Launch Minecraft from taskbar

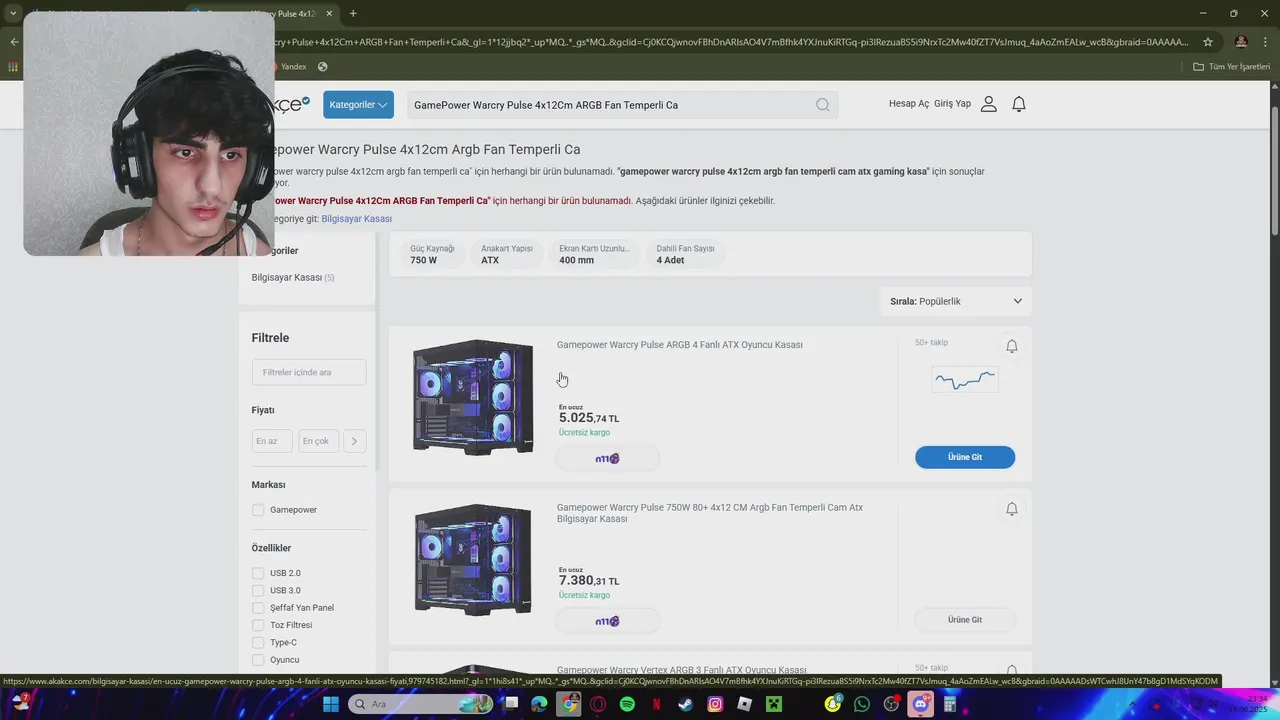(773, 704)
